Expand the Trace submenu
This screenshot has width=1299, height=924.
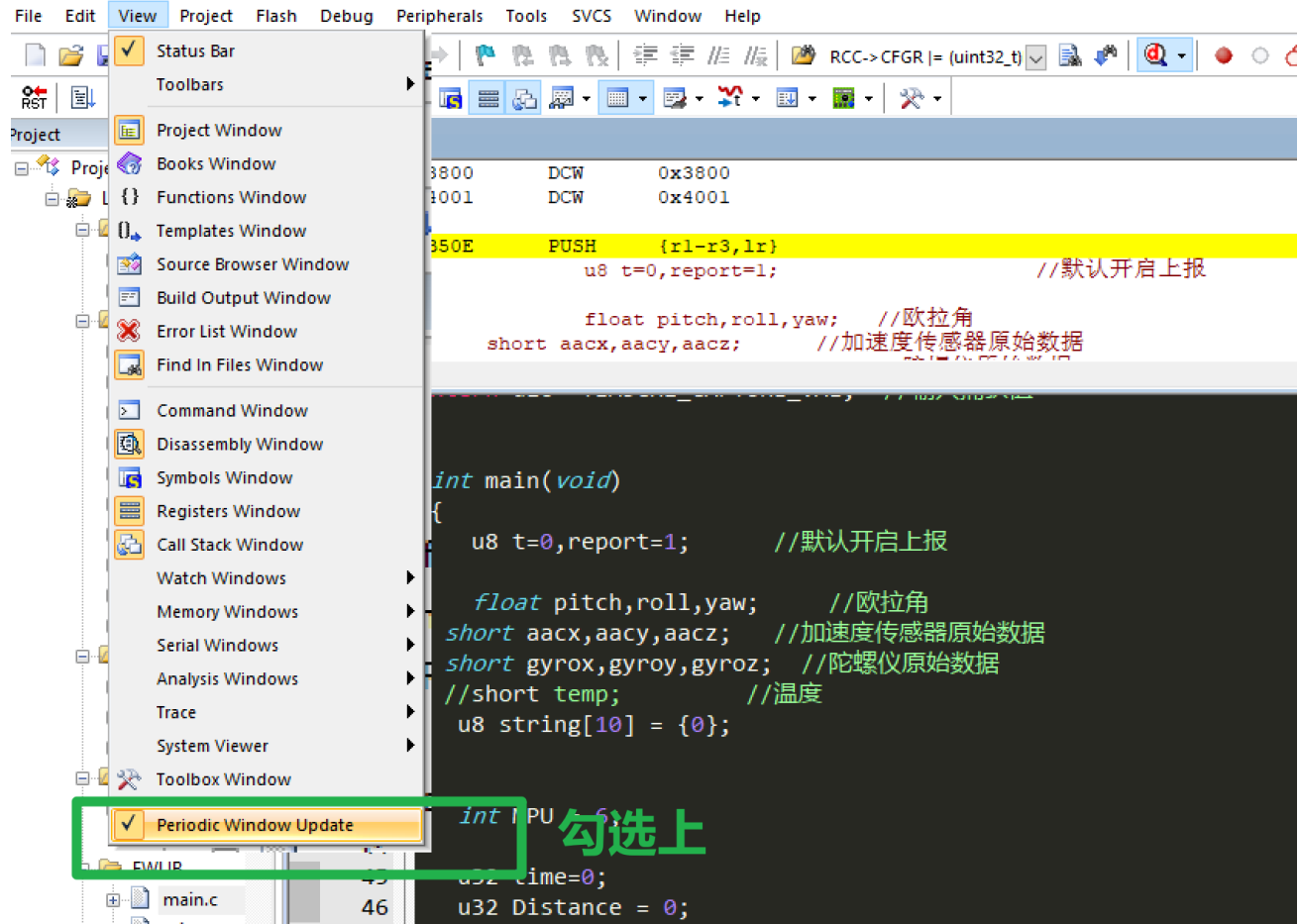pyautogui.click(x=268, y=713)
